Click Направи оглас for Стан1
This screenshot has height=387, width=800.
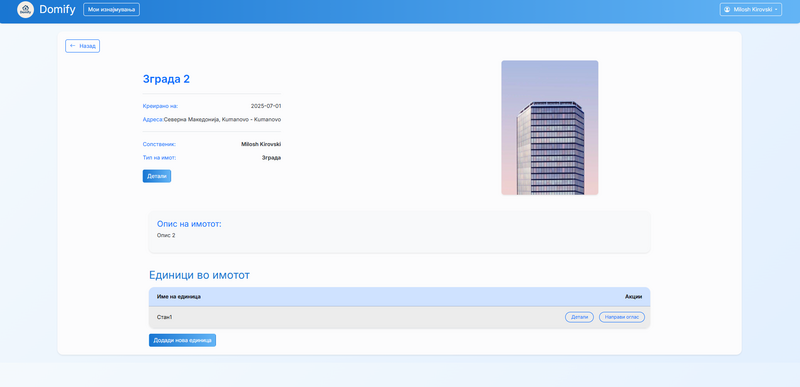(x=621, y=317)
